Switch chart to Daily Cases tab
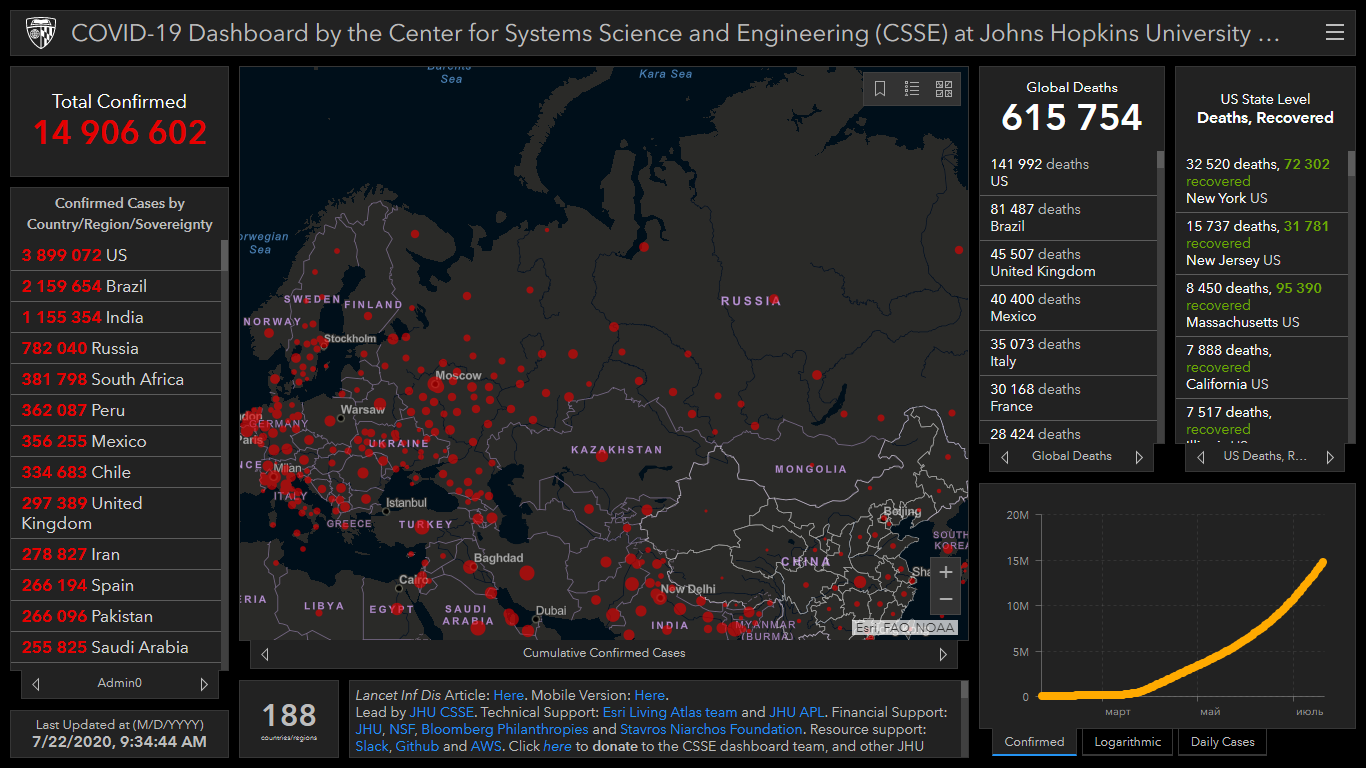Viewport: 1366px width, 768px height. tap(1222, 742)
